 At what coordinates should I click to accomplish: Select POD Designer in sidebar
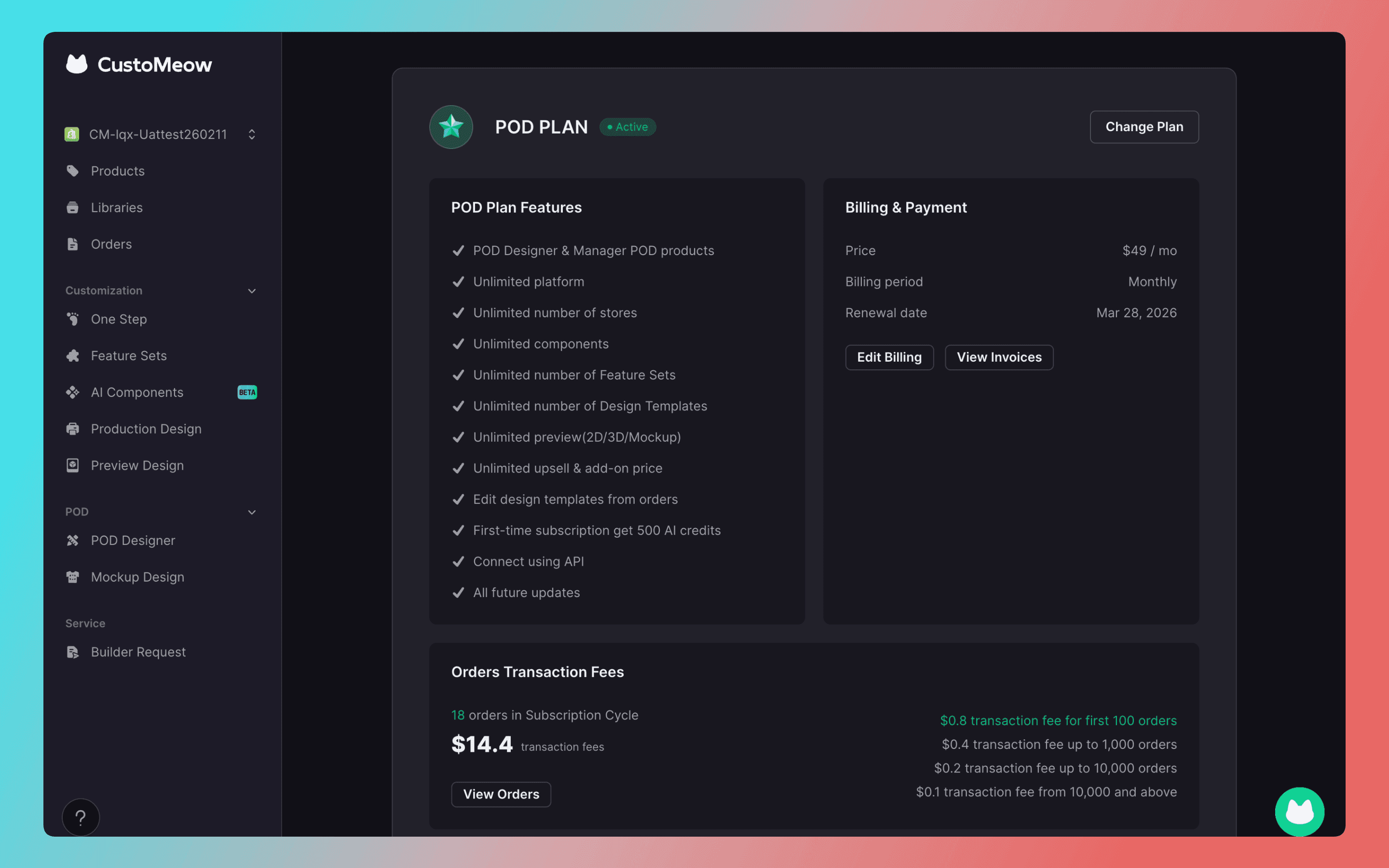pyautogui.click(x=133, y=540)
